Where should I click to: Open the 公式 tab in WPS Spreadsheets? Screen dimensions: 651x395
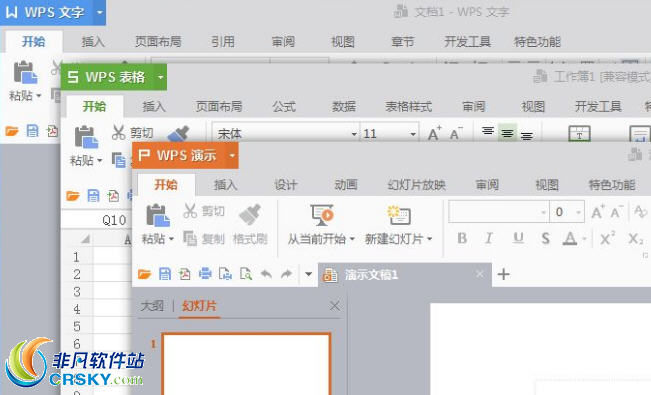[x=284, y=107]
